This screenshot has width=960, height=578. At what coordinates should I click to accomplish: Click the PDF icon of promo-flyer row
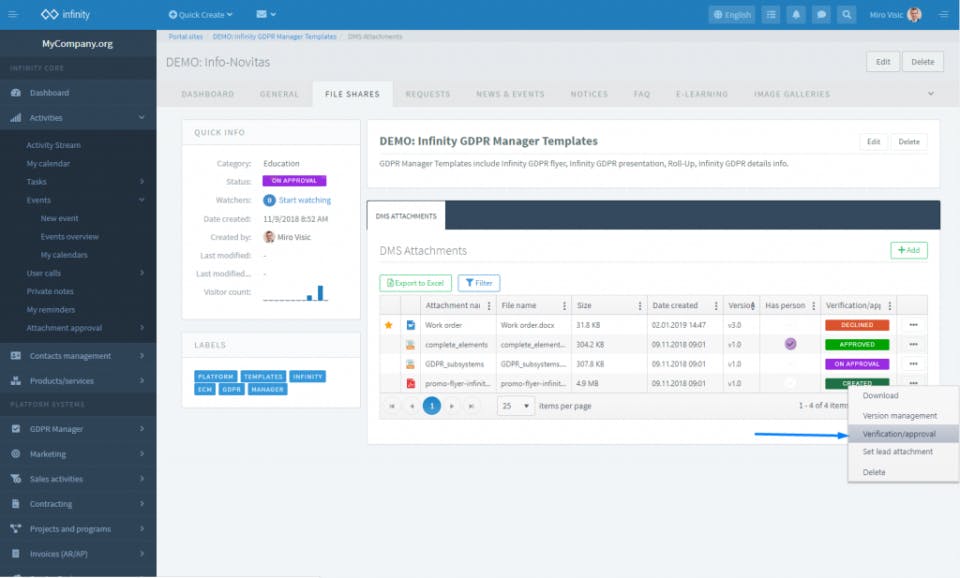pos(411,384)
